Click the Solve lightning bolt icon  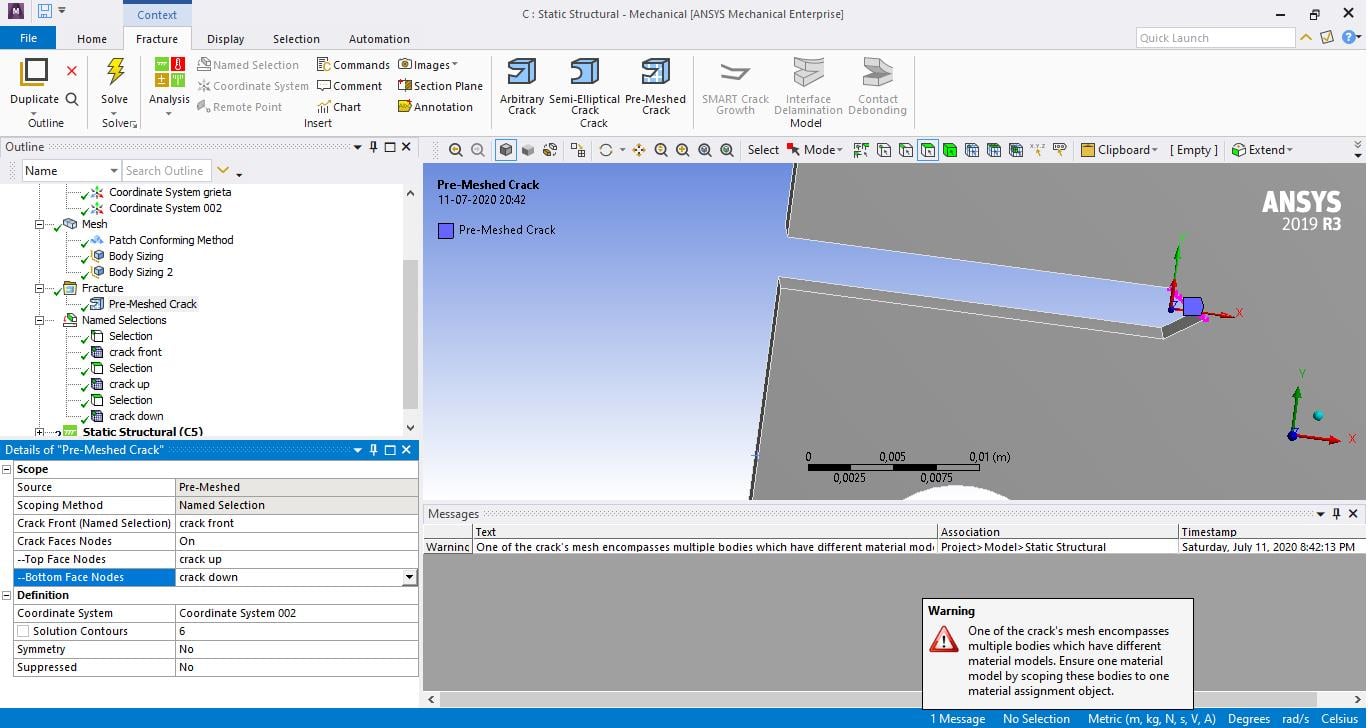coord(115,73)
